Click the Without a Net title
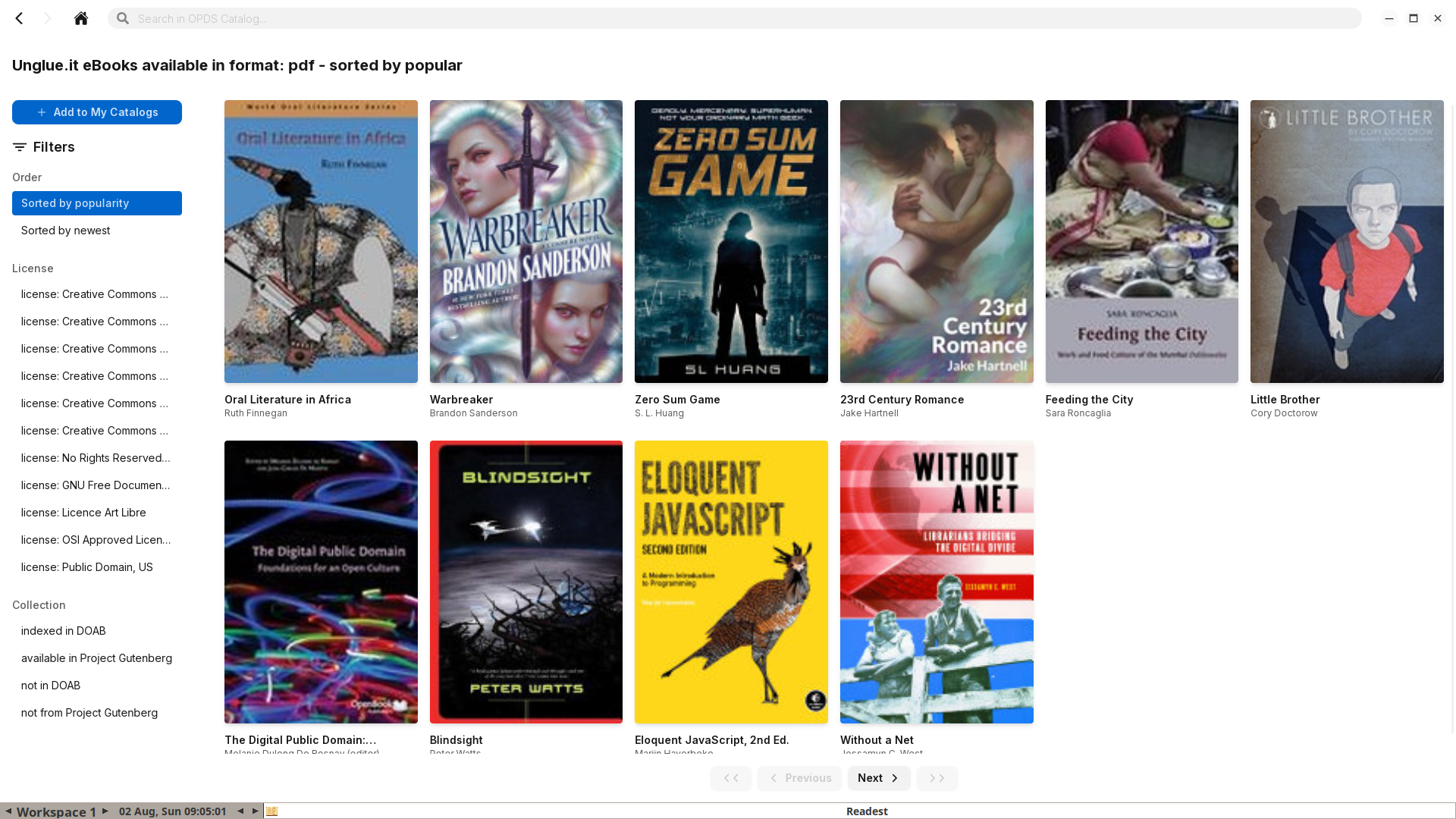The image size is (1456, 819). (x=877, y=740)
